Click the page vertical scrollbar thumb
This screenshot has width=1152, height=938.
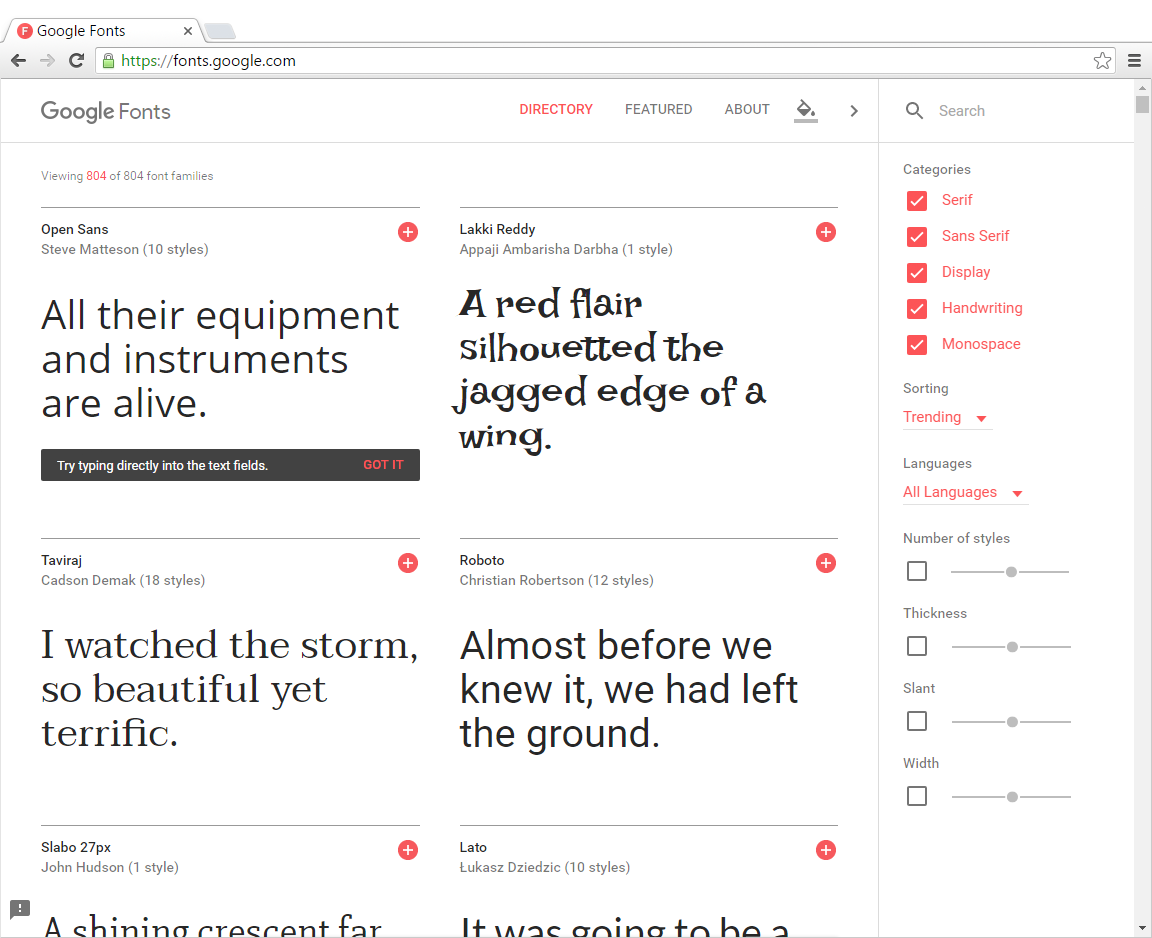1142,104
